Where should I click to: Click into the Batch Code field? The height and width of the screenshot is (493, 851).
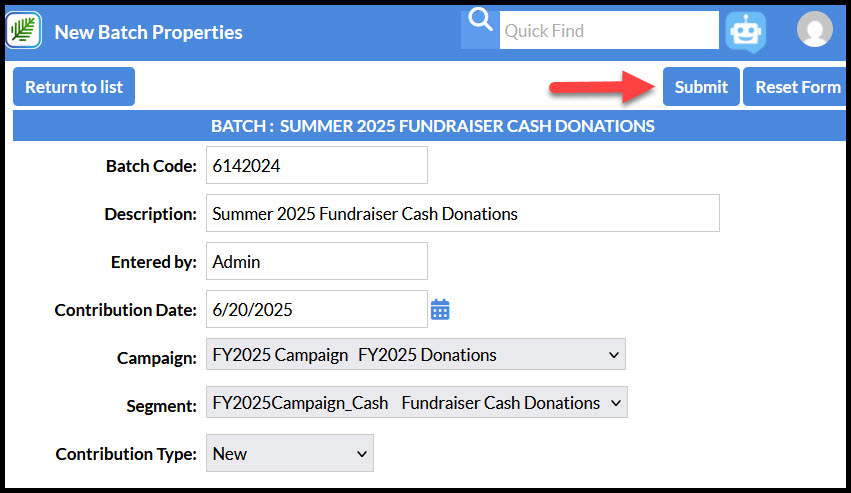(x=317, y=165)
